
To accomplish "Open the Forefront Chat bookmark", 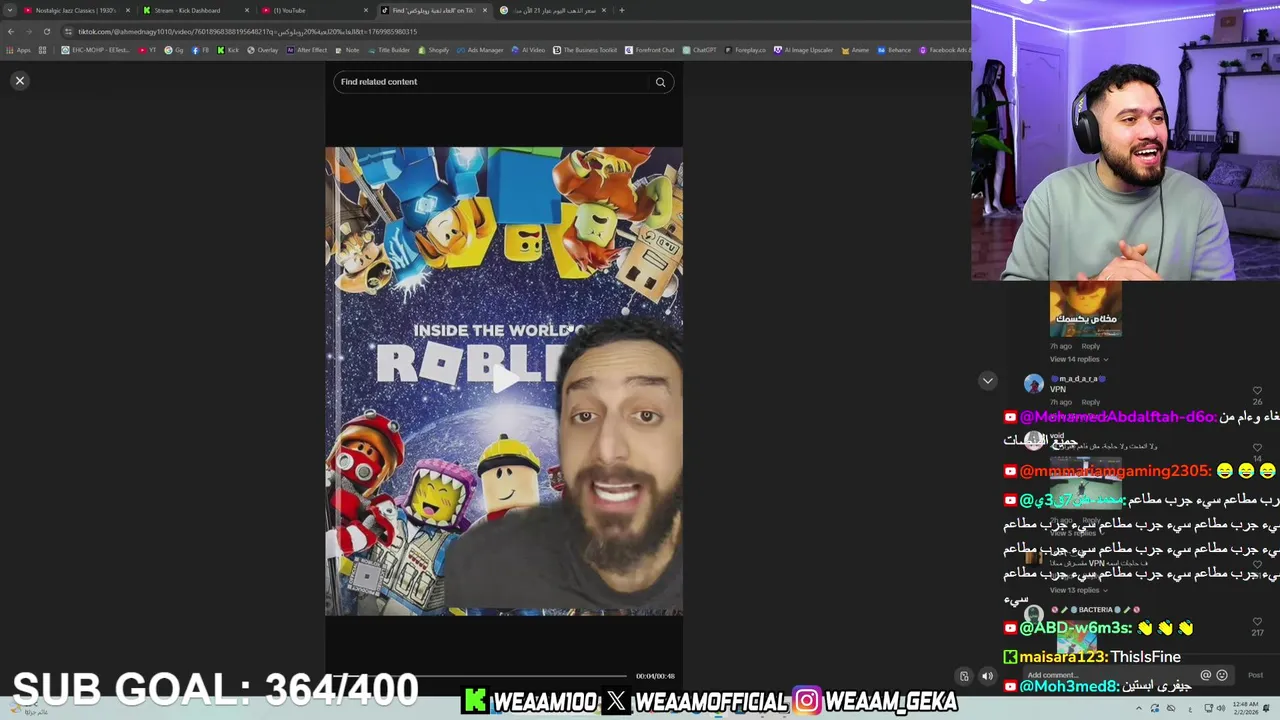I will point(650,50).
